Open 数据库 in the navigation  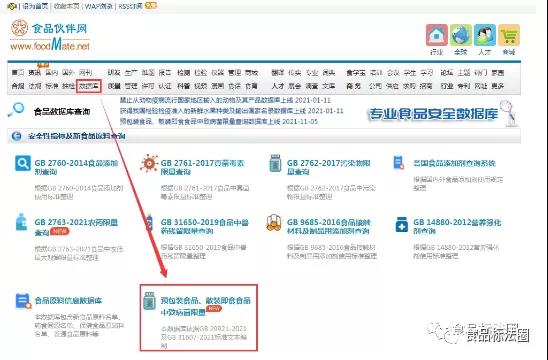89,86
